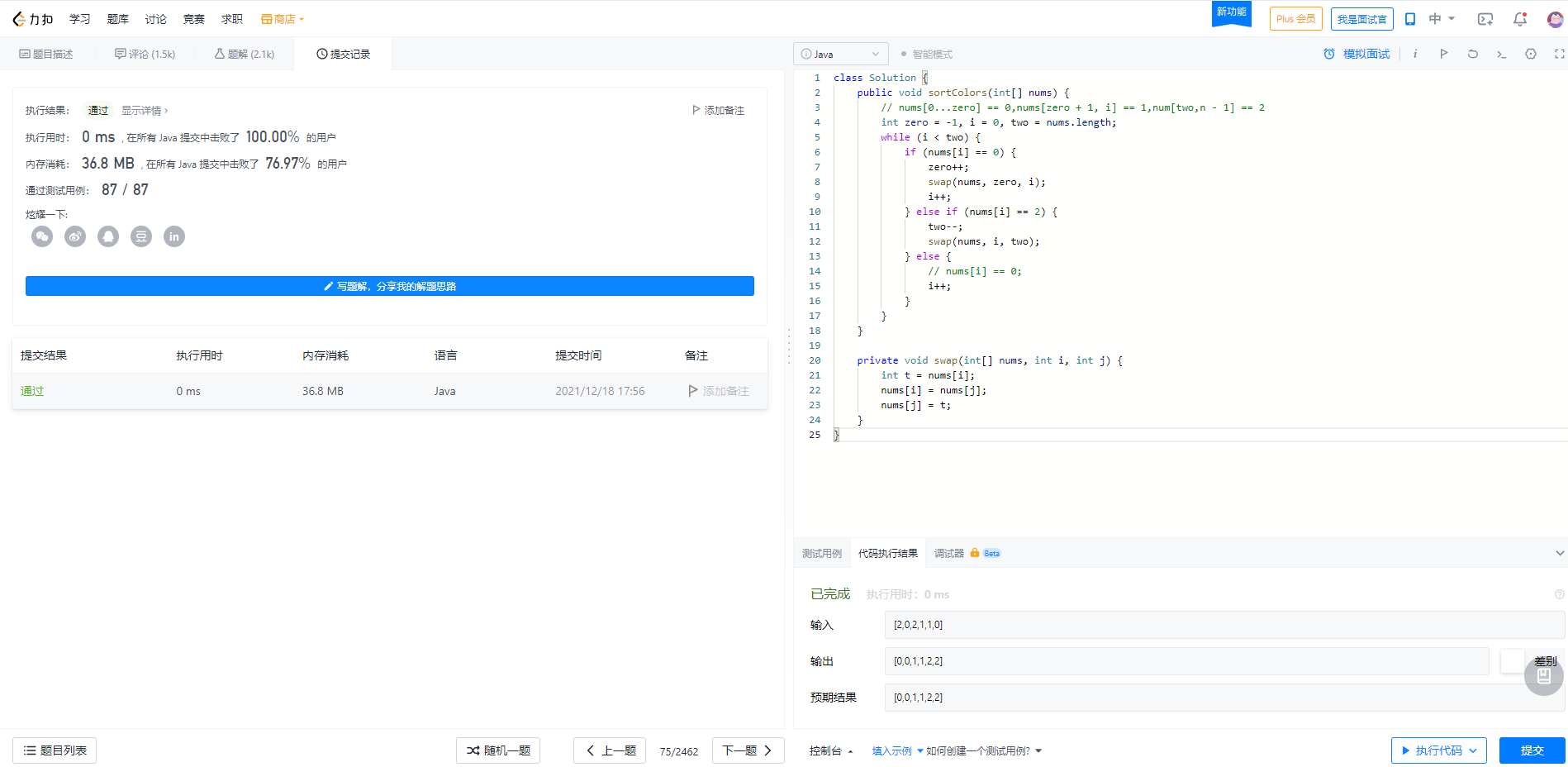The height and width of the screenshot is (767, 1568).
Task: Toggle 智能模式 smart mode
Action: click(927, 55)
